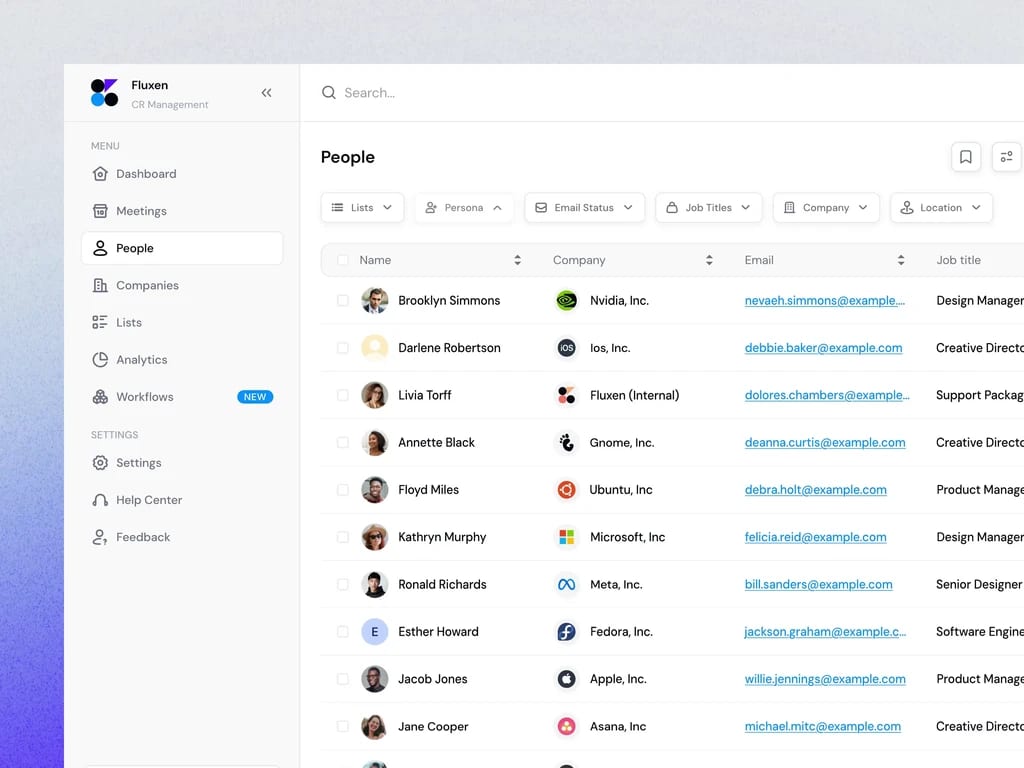Click the bookmark icon button
The height and width of the screenshot is (768, 1024).
(965, 157)
